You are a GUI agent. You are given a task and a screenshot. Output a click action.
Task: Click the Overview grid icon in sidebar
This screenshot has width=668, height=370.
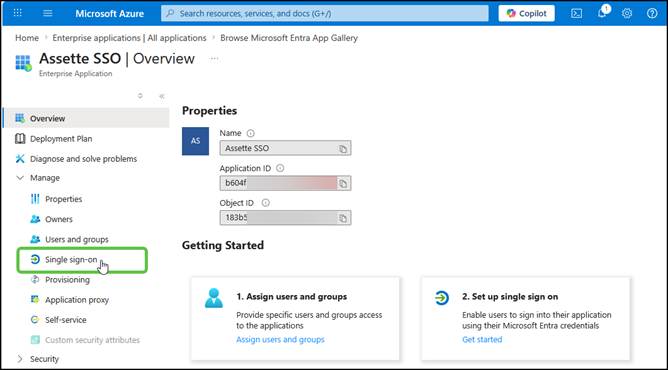point(20,118)
